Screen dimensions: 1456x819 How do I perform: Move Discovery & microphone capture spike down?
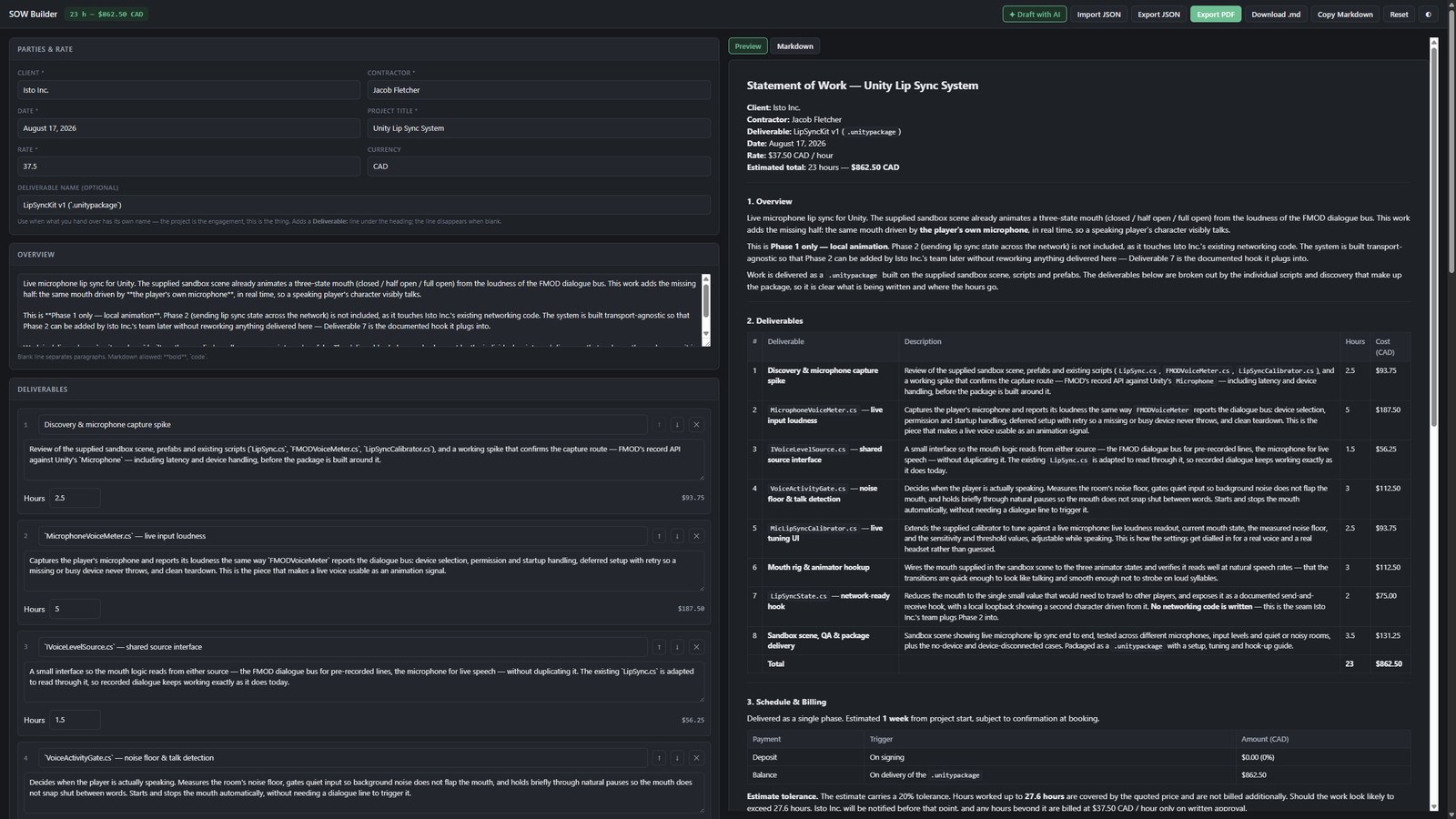(x=677, y=425)
